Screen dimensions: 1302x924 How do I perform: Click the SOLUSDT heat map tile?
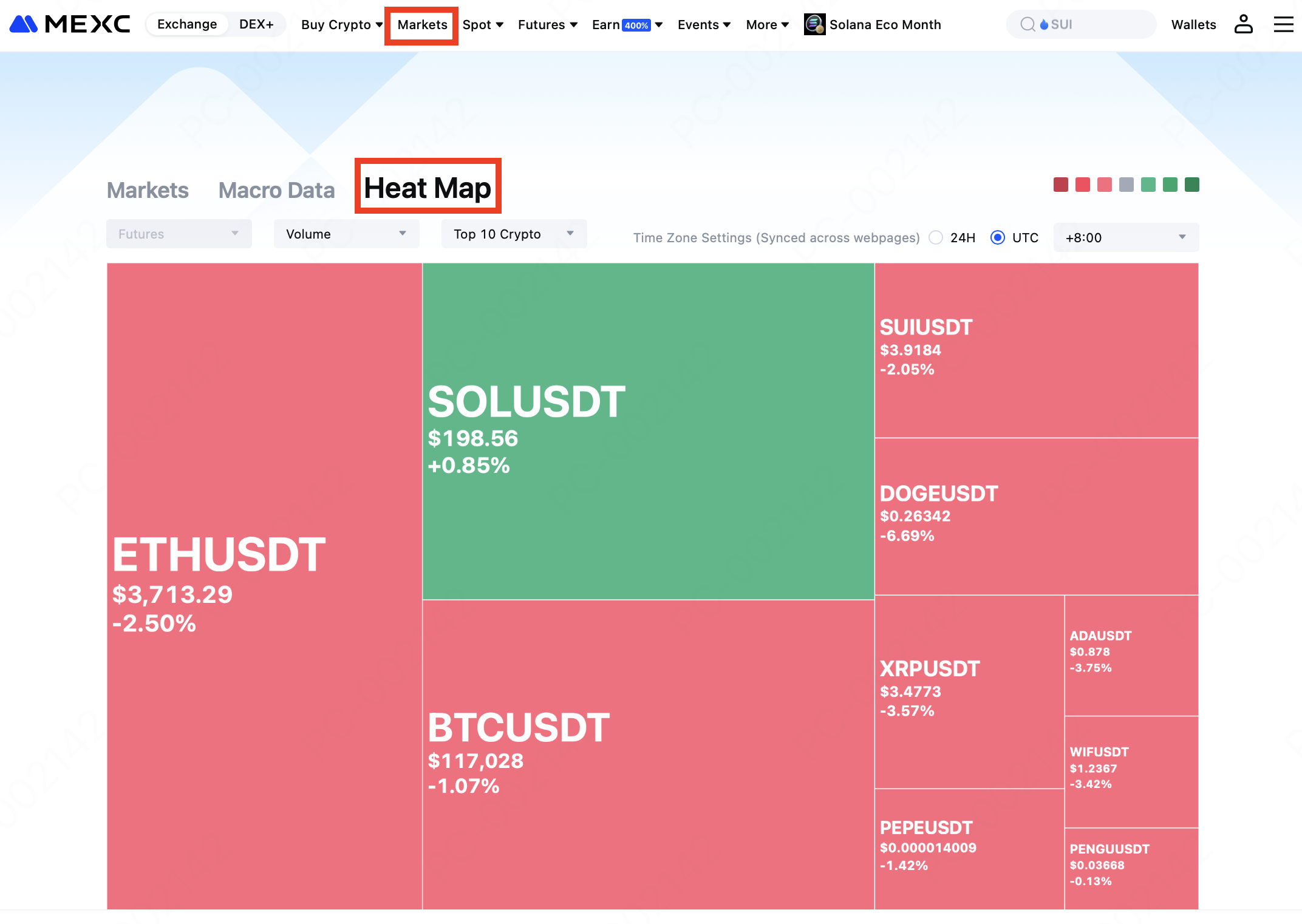[x=648, y=431]
